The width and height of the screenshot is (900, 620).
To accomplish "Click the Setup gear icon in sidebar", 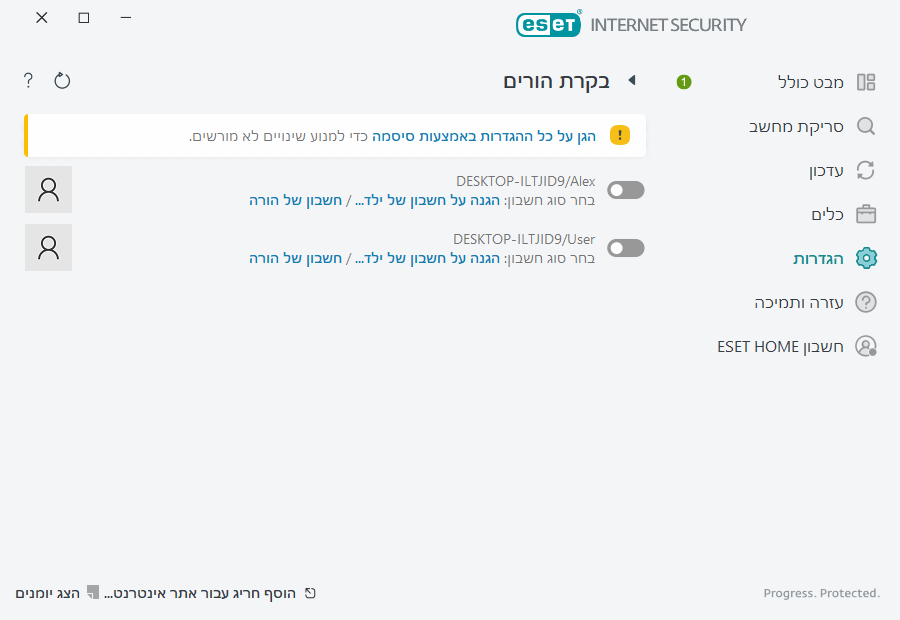I will 866,258.
